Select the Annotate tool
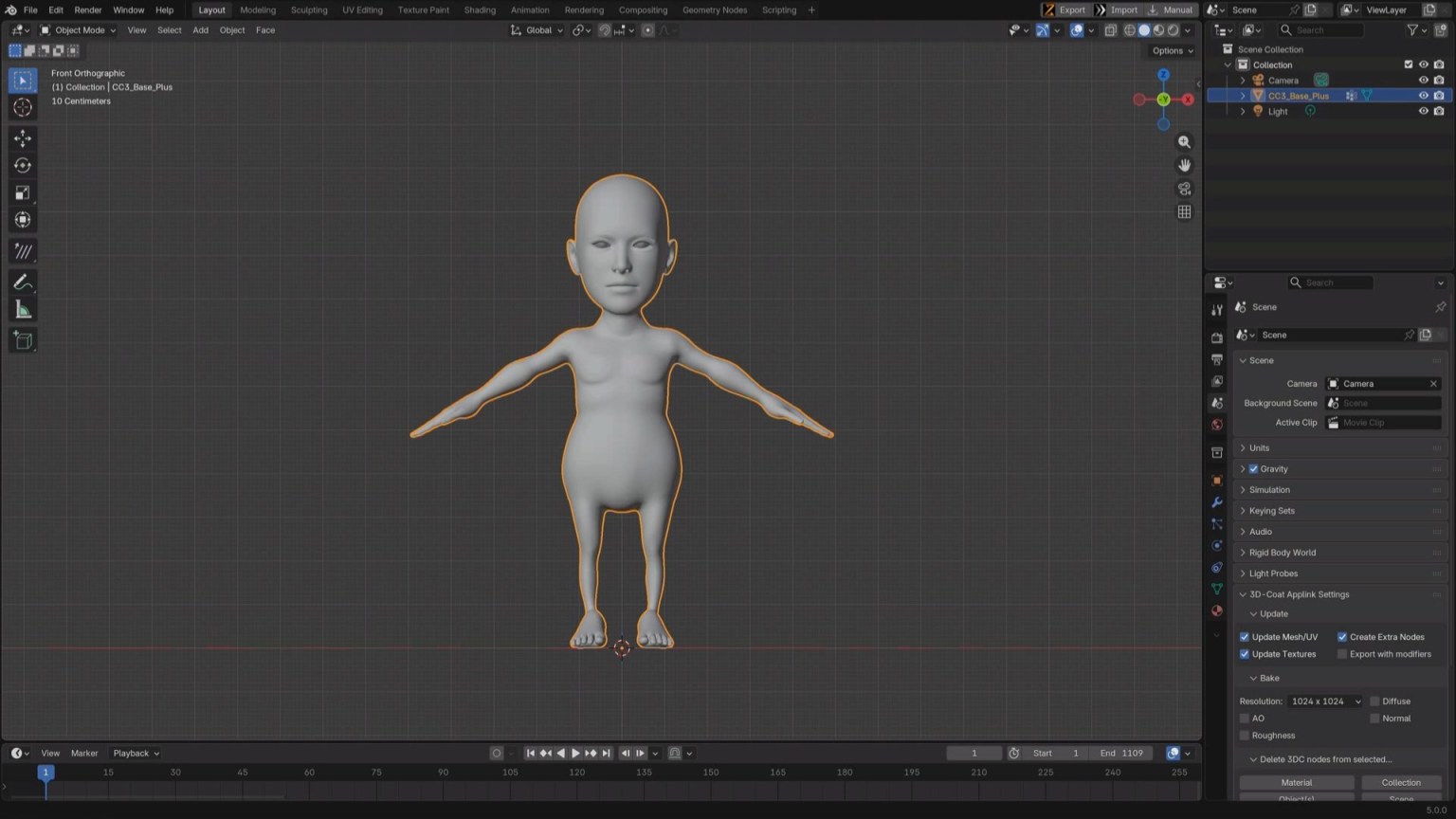 (23, 282)
